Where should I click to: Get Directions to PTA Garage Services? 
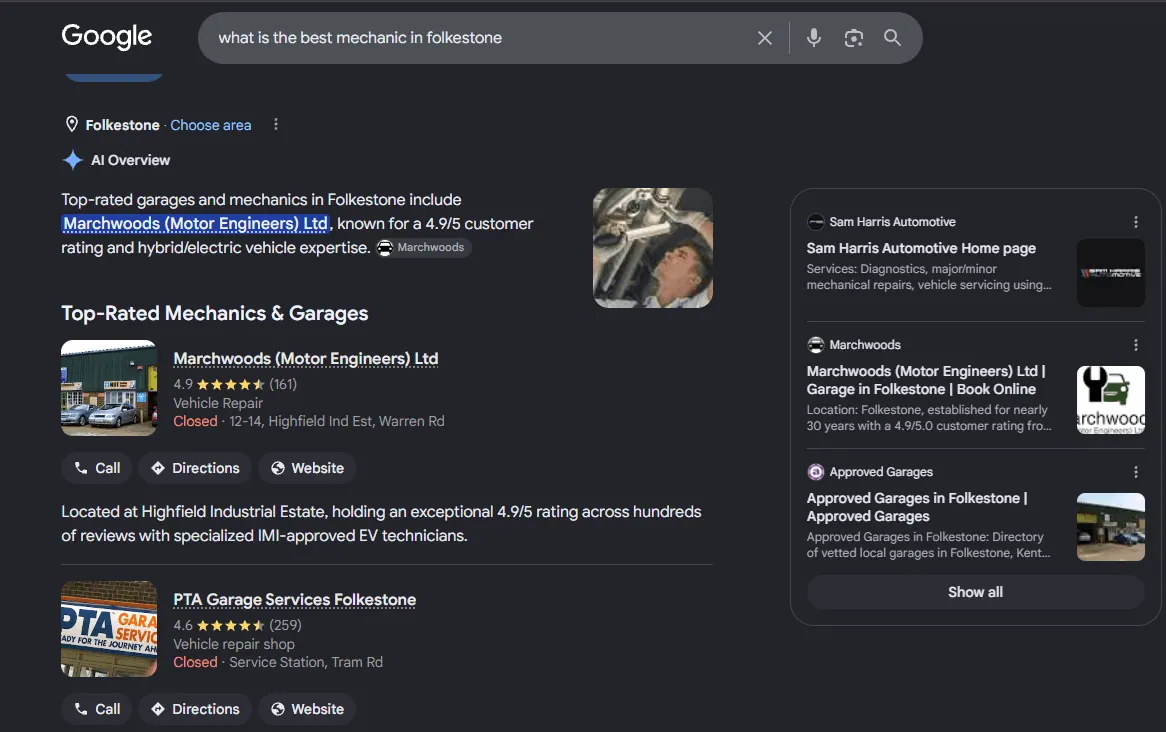pyautogui.click(x=195, y=709)
